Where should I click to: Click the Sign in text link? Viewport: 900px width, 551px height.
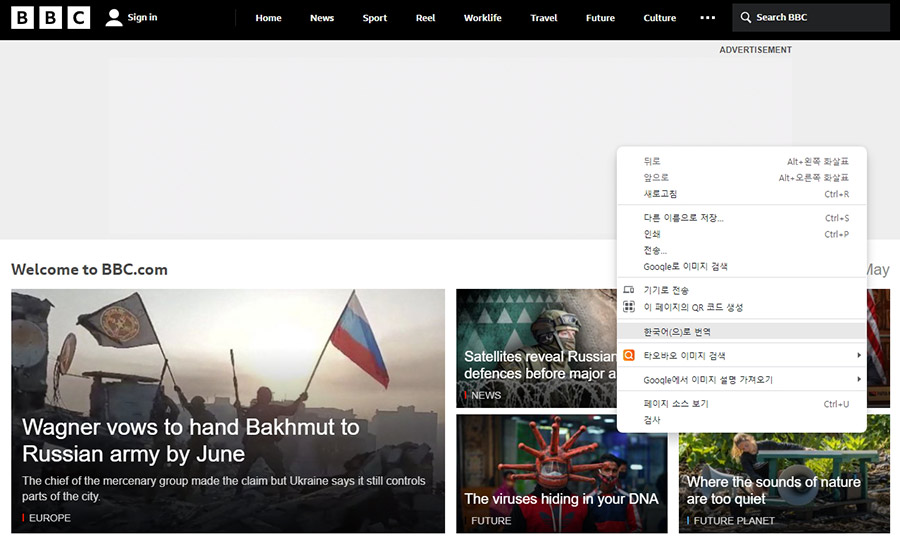pyautogui.click(x=142, y=17)
